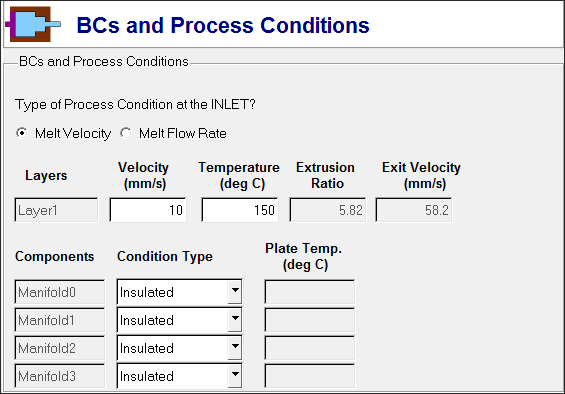Click the Layer1 velocity input field
565x394 pixels.
click(x=148, y=210)
